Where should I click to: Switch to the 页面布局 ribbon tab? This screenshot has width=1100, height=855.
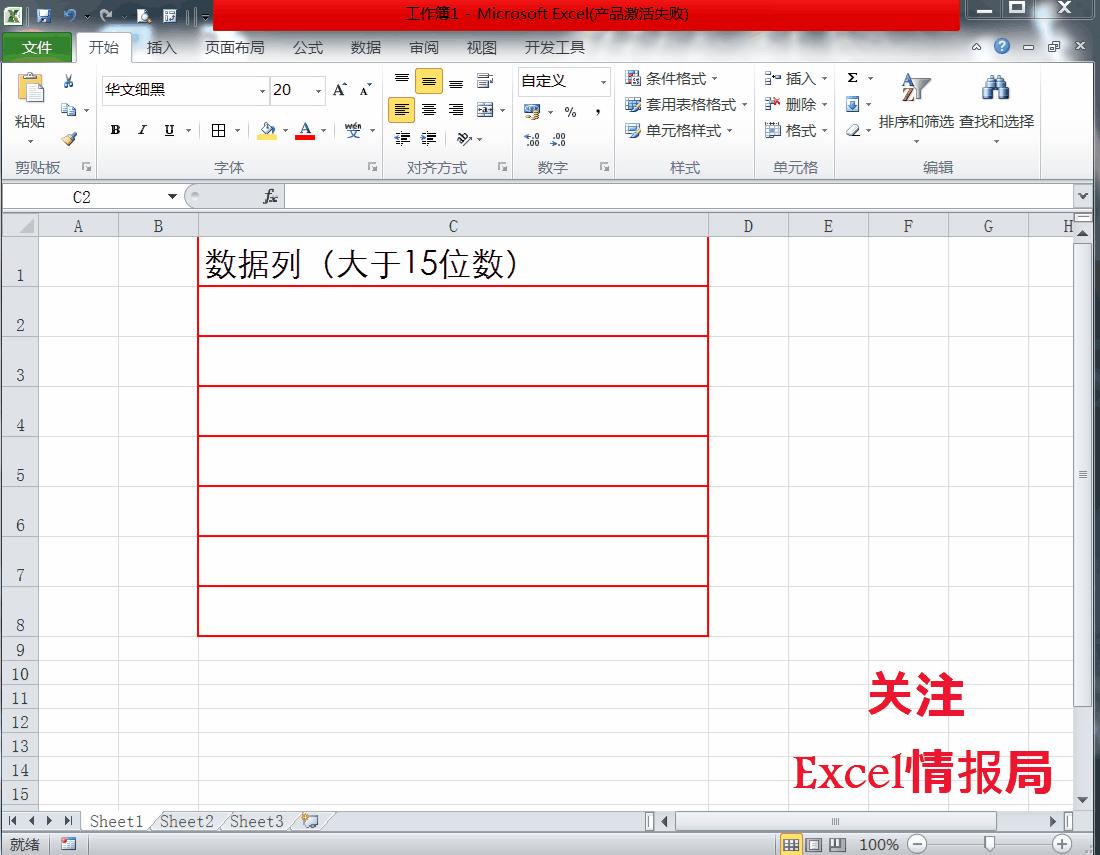click(234, 48)
